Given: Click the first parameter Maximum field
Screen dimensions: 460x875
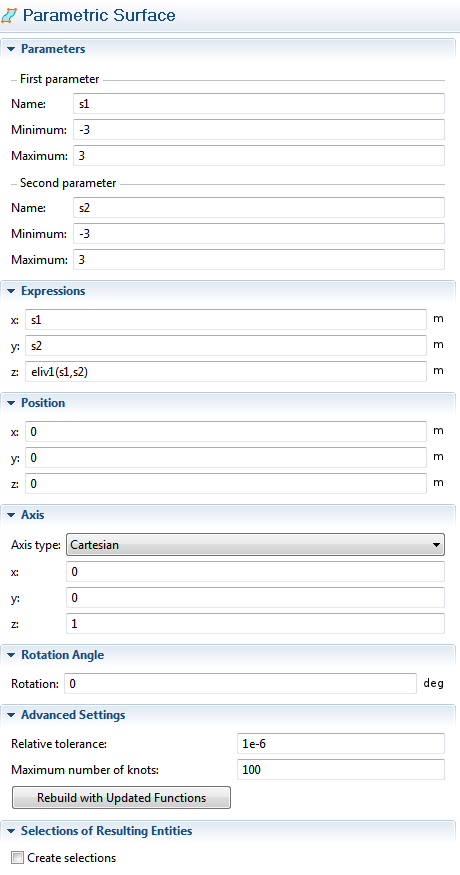Looking at the screenshot, I should coord(259,156).
